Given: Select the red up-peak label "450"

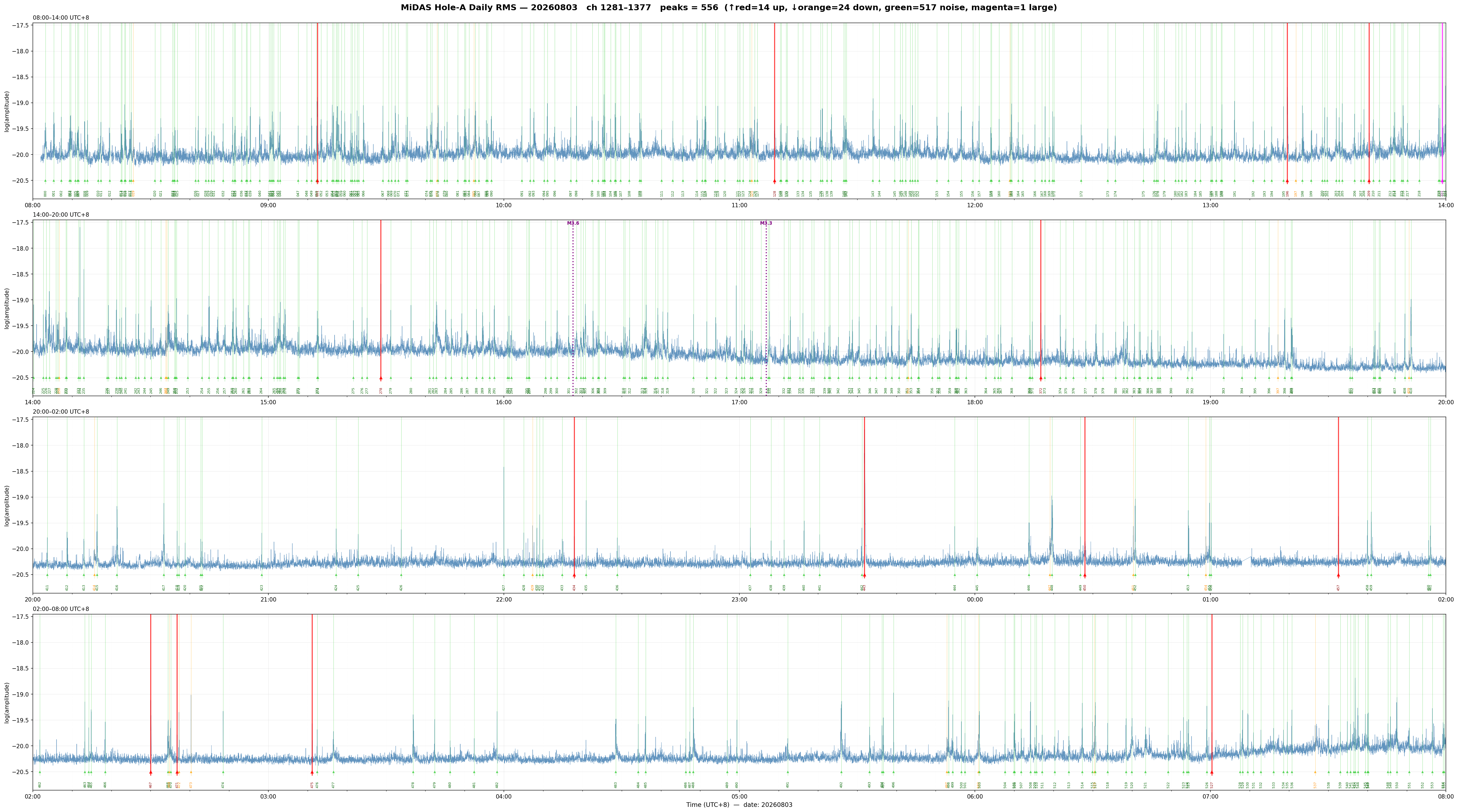Looking at the screenshot, I should [x=1084, y=588].
